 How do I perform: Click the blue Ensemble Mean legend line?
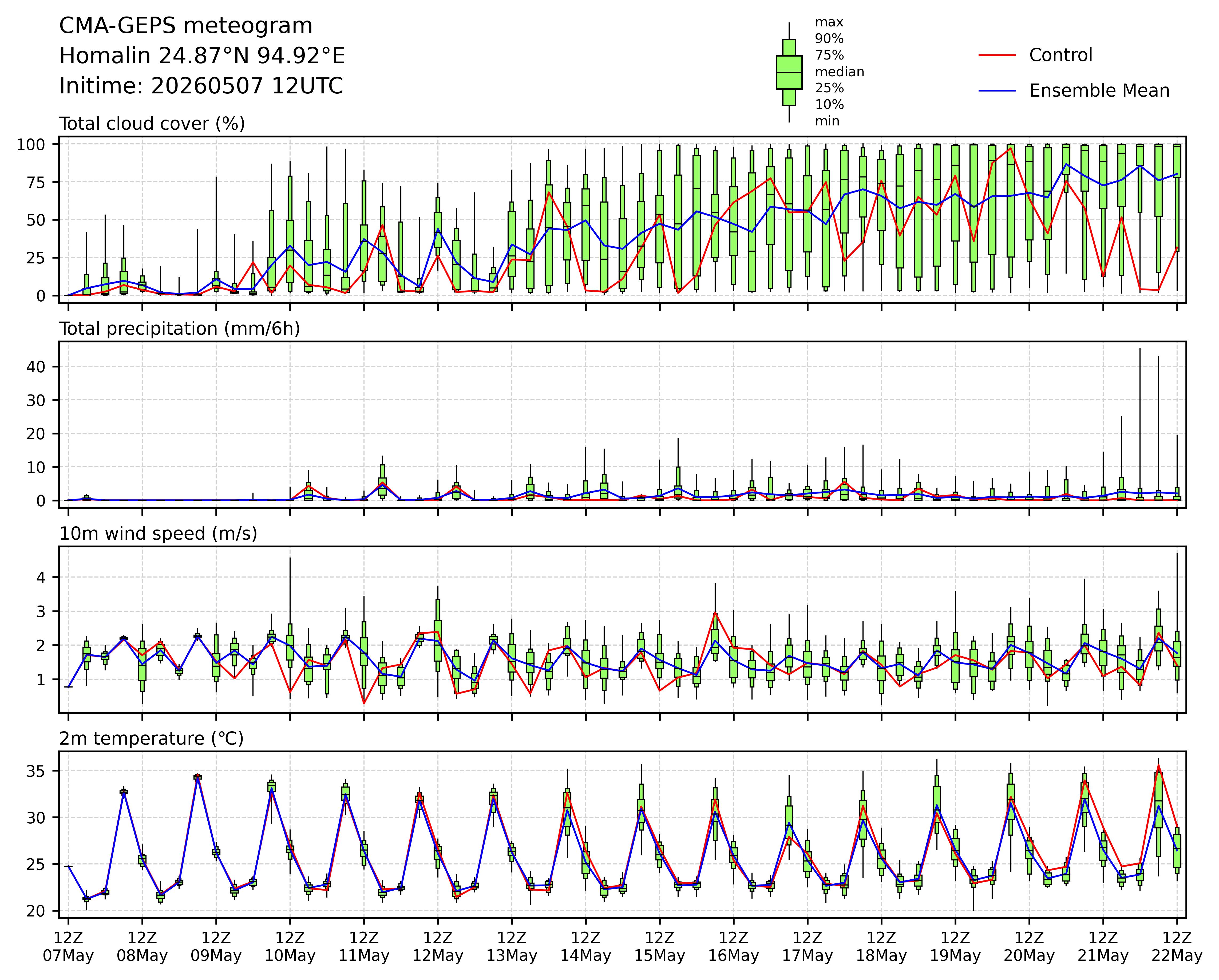coord(997,90)
